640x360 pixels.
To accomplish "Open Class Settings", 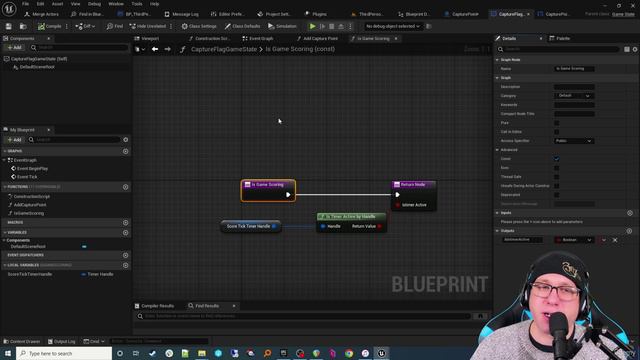I will point(199,26).
